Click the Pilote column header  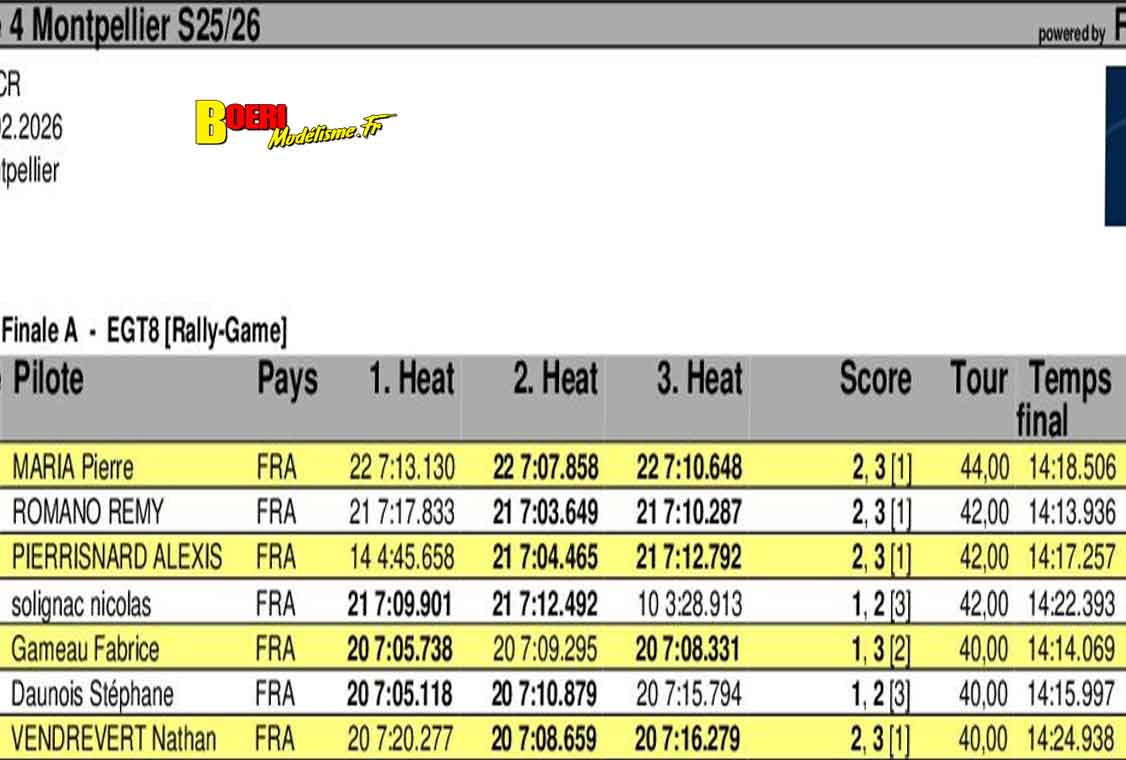click(48, 380)
